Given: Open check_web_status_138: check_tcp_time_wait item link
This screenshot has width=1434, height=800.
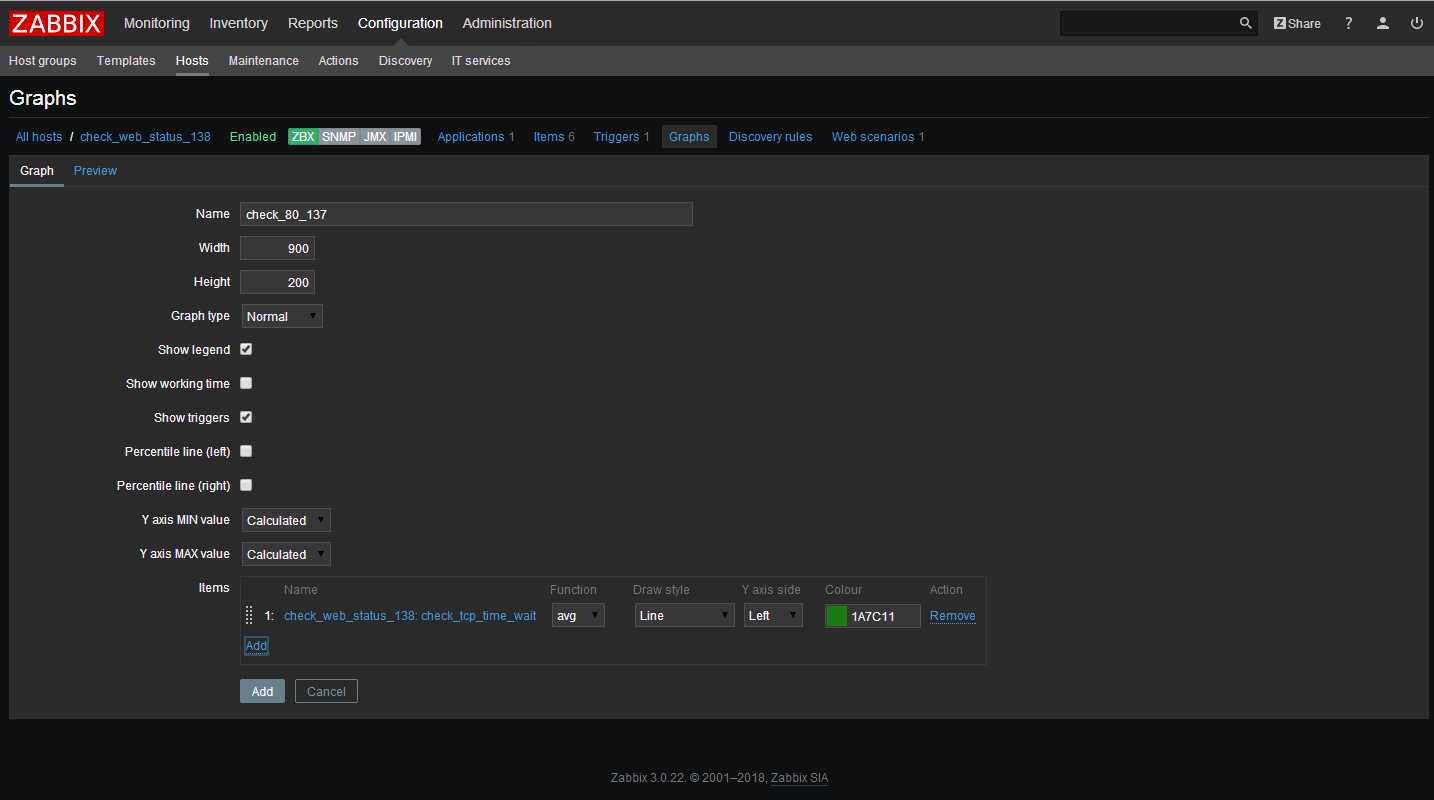Looking at the screenshot, I should tap(410, 616).
